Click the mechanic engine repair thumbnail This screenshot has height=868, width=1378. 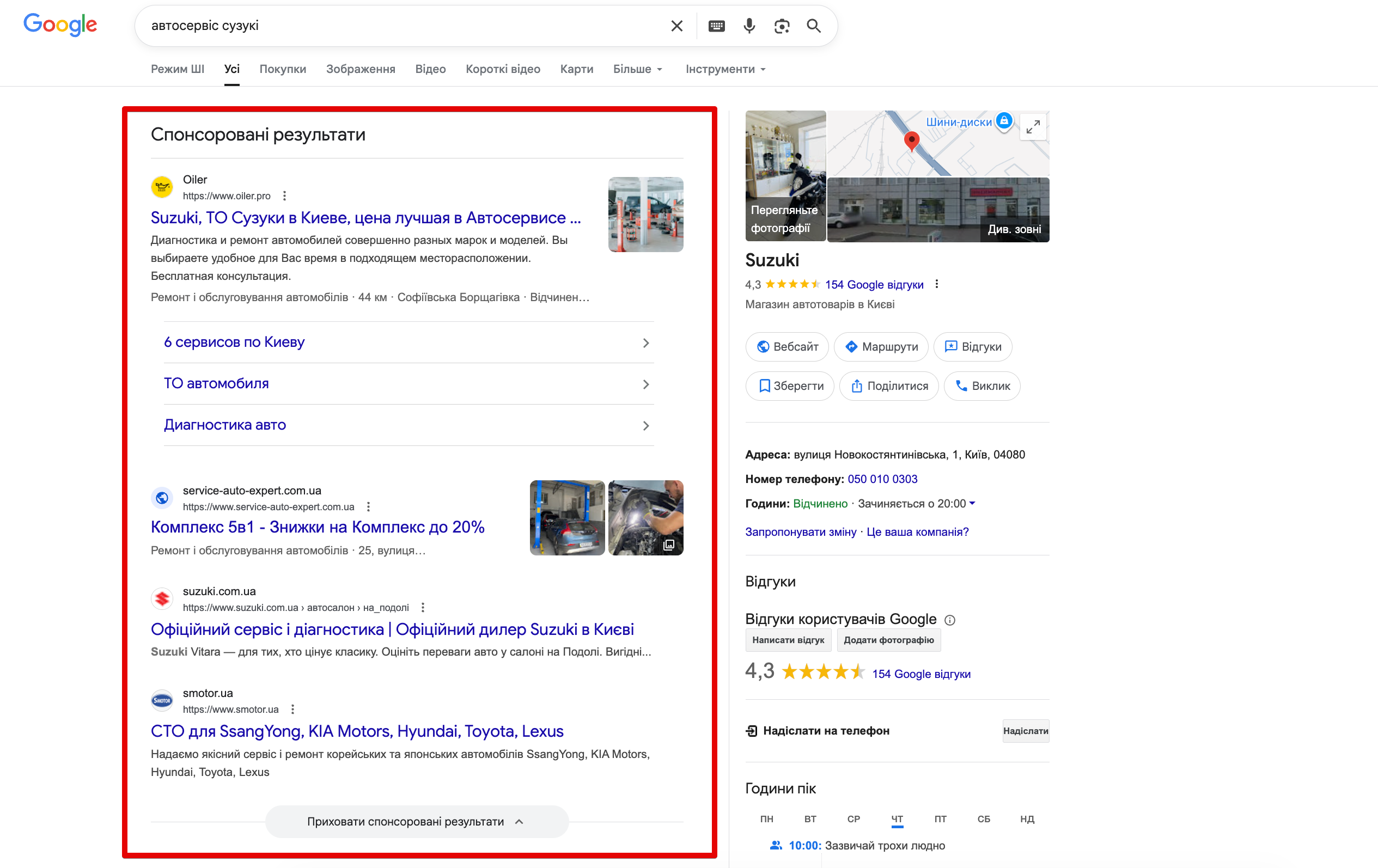coord(645,518)
